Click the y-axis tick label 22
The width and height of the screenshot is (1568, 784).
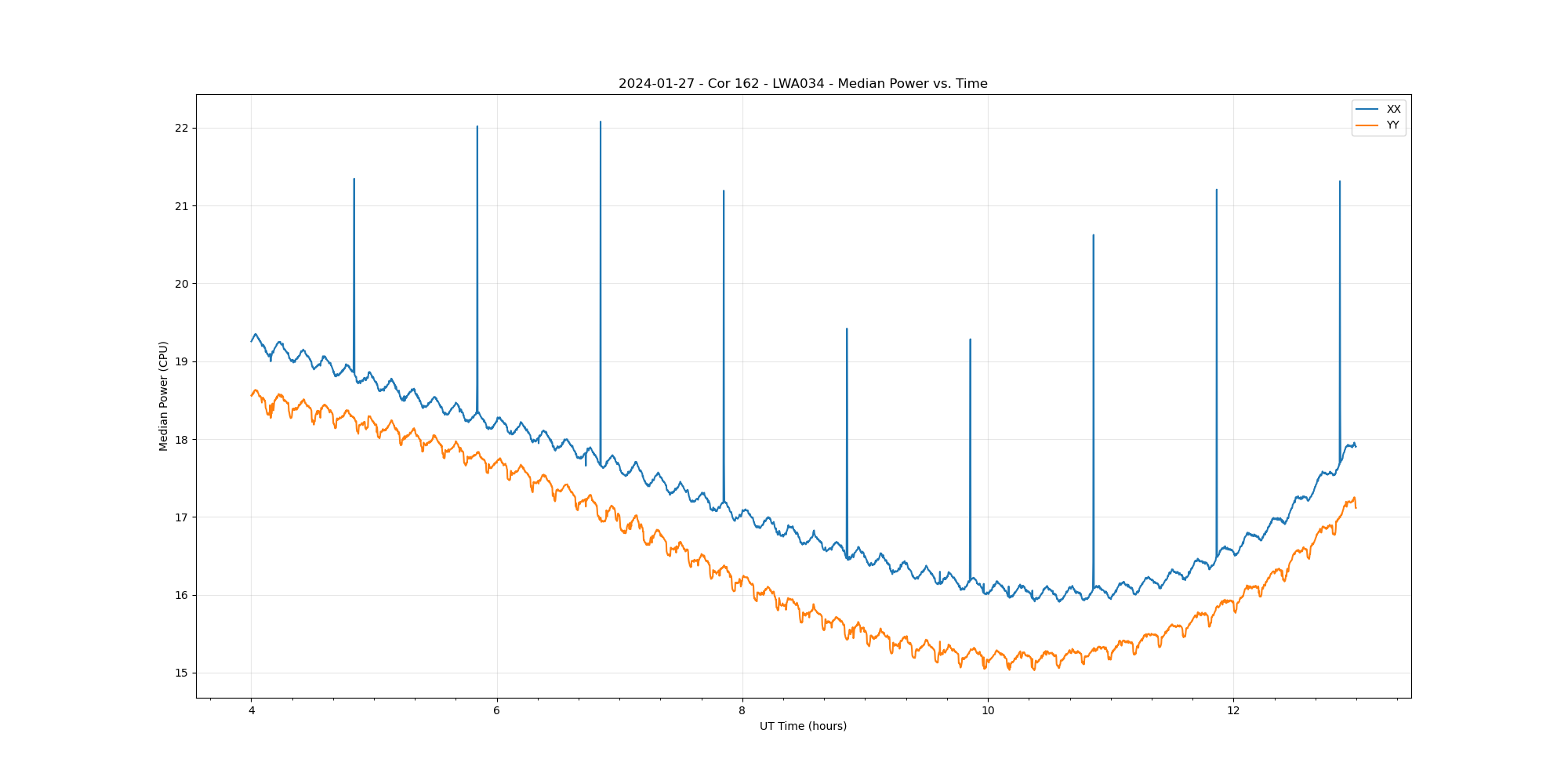click(x=182, y=128)
